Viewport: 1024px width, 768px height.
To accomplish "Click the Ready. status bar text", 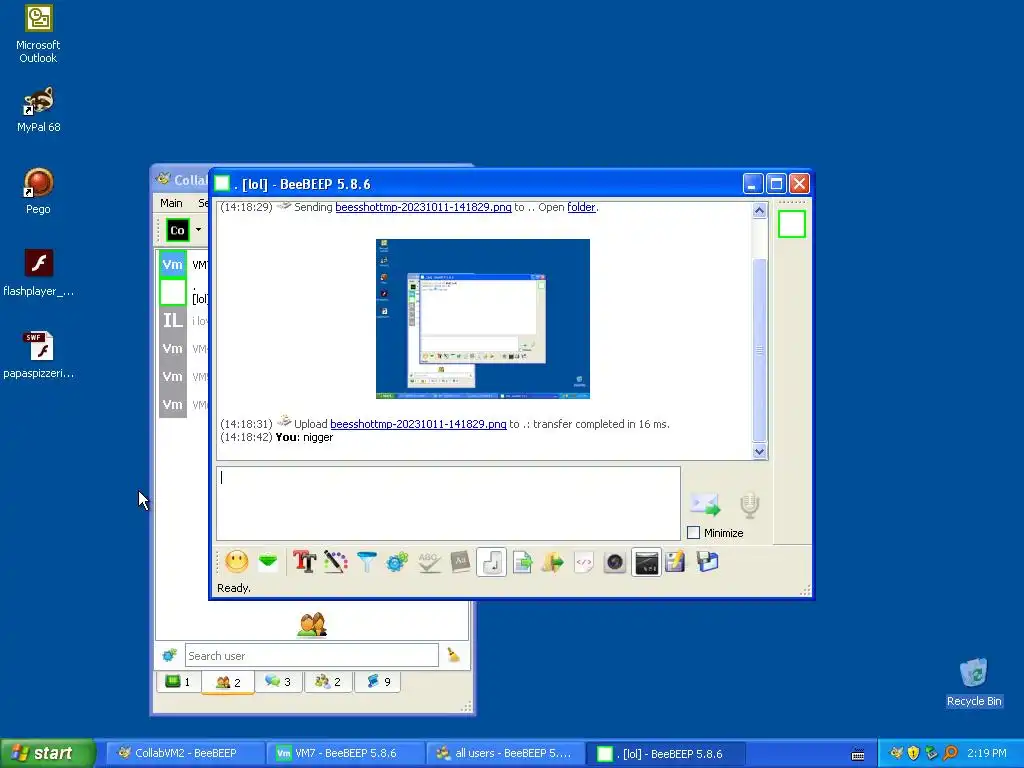I will click(233, 588).
